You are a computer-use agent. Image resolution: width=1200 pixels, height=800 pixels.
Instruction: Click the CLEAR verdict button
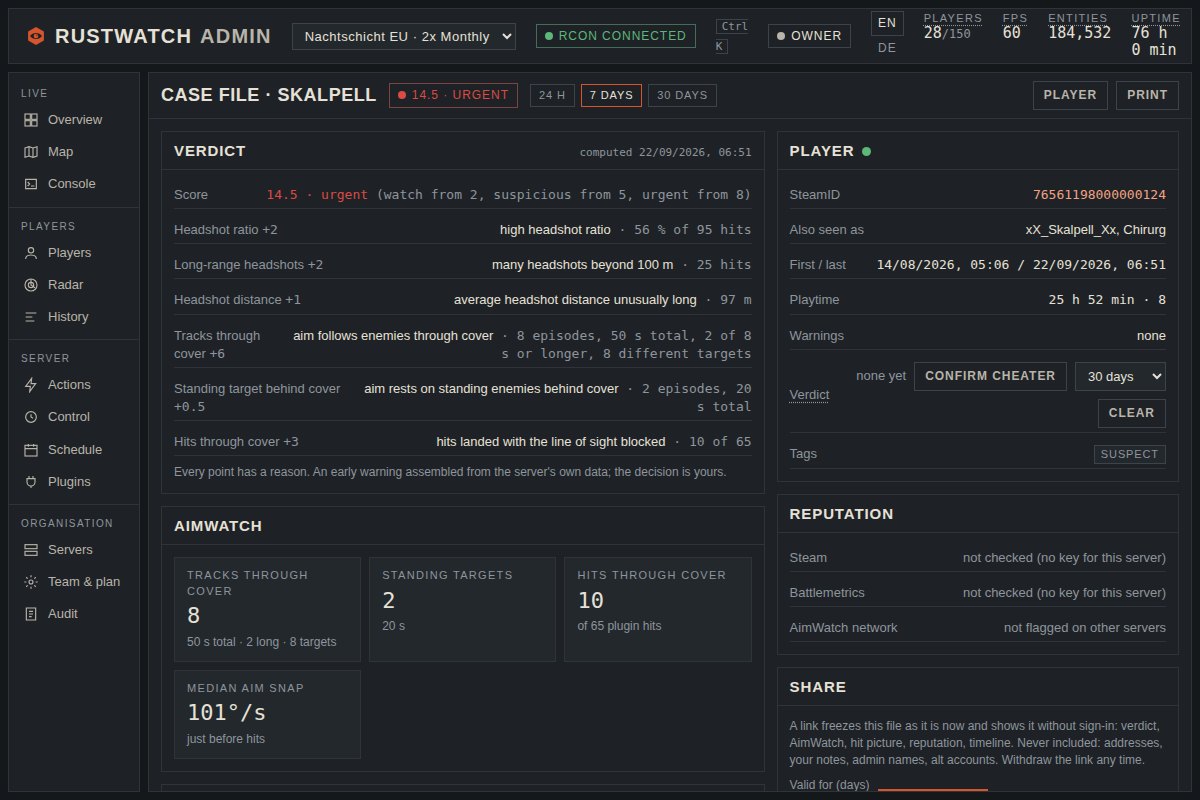click(1131, 413)
